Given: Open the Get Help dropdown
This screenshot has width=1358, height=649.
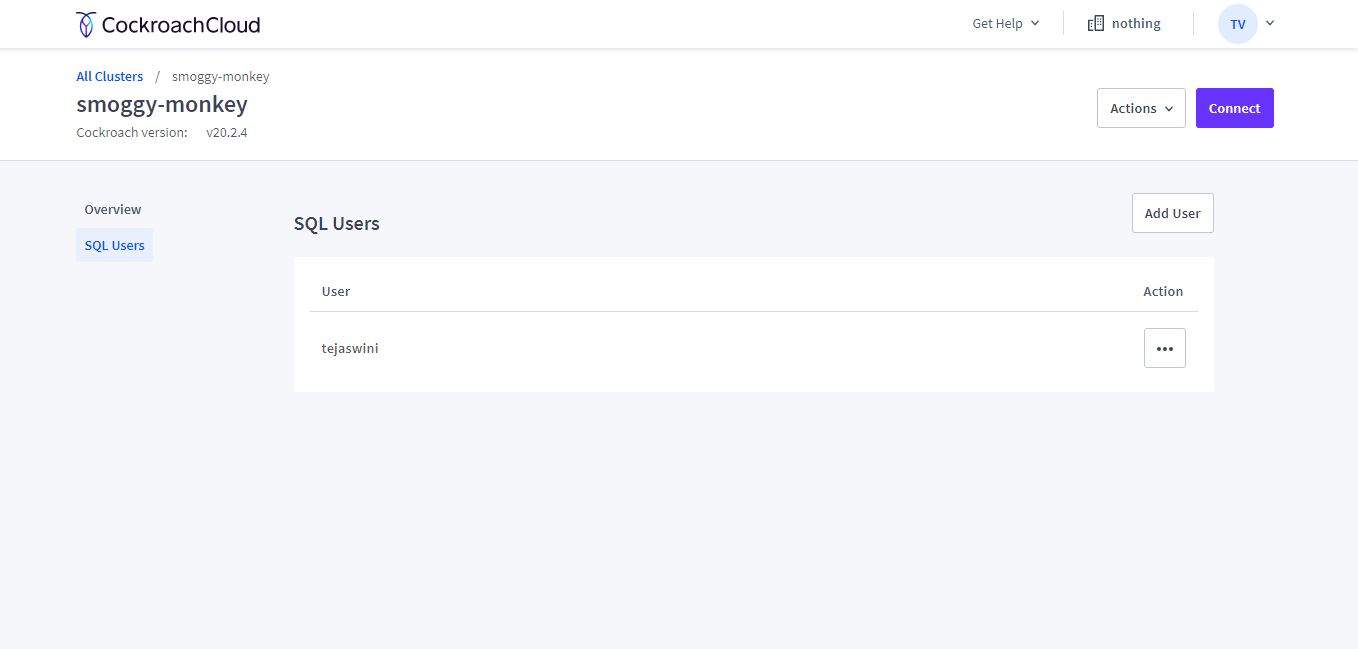Looking at the screenshot, I should 1006,23.
